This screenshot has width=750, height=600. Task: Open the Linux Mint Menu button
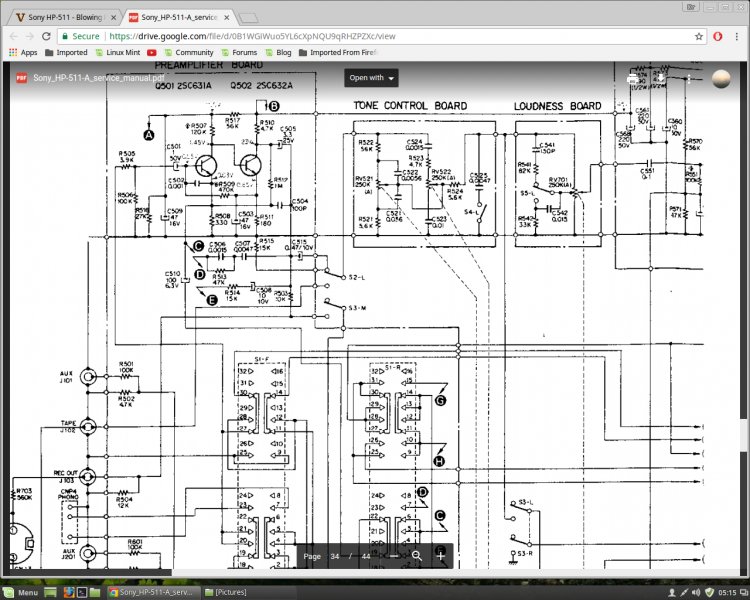[20, 592]
